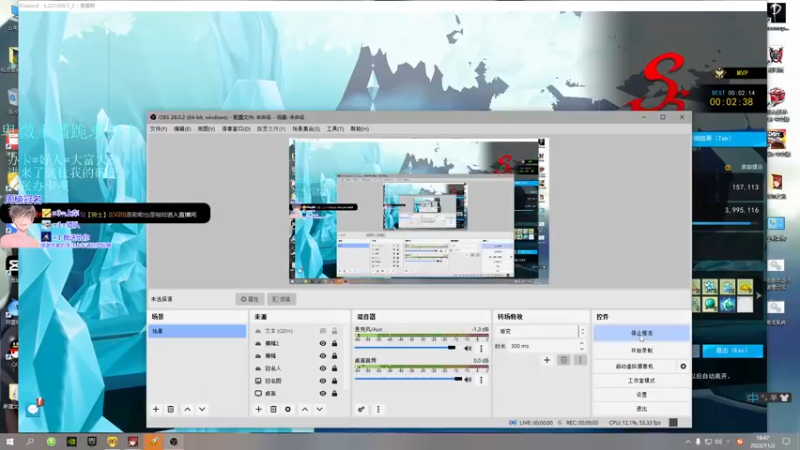This screenshot has height=450, width=800.
Task: Open the transition type dropdown in 转场特效
Action: coord(541,331)
